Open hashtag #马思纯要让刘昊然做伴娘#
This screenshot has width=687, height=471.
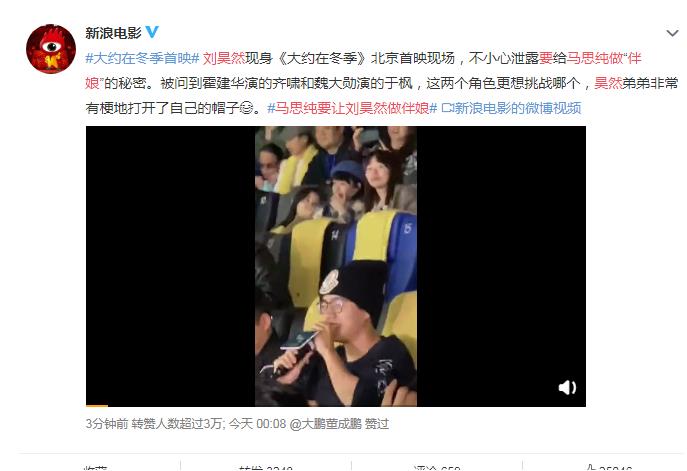coord(352,108)
